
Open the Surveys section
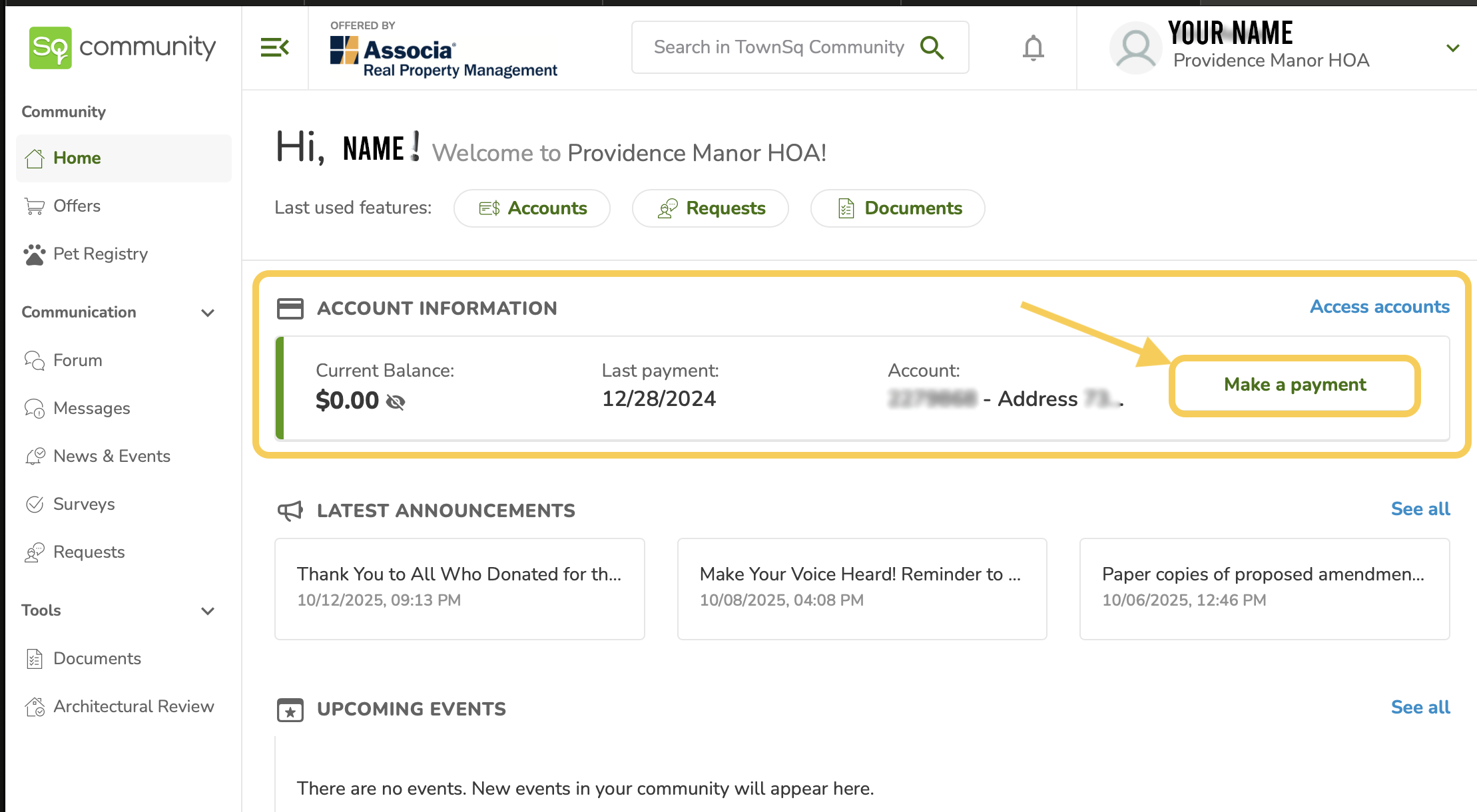[x=83, y=504]
